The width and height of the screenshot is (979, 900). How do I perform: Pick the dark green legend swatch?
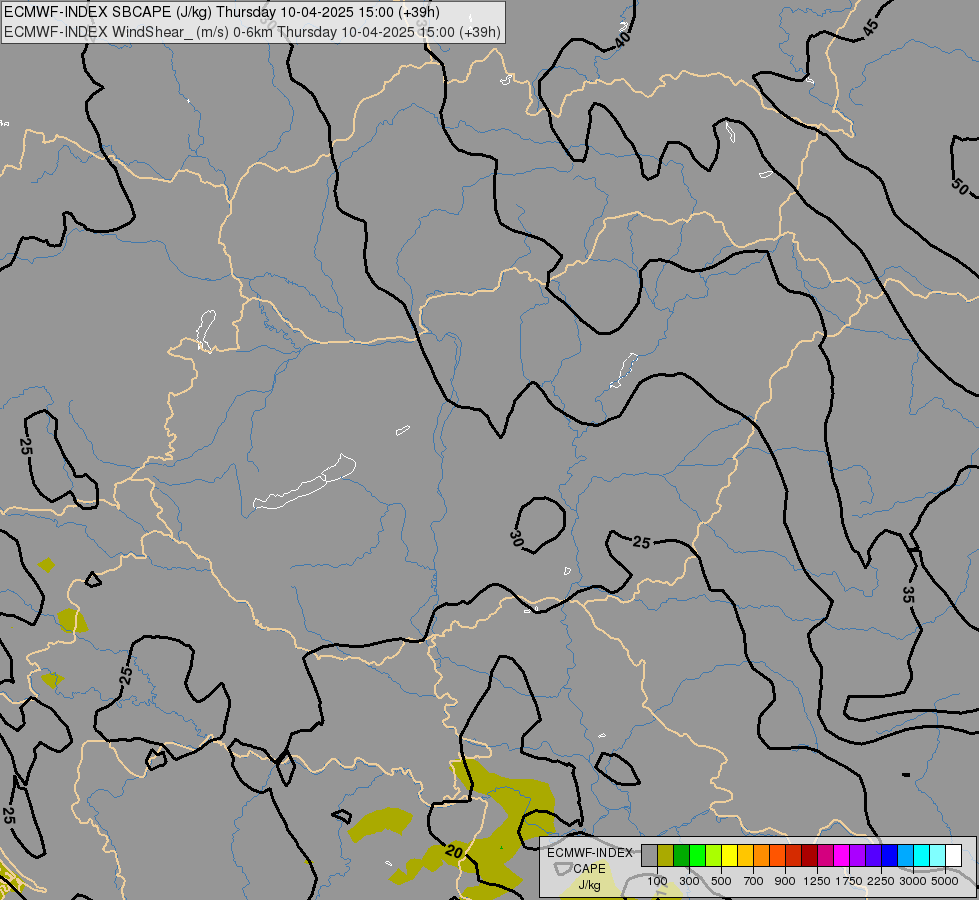pyautogui.click(x=681, y=856)
